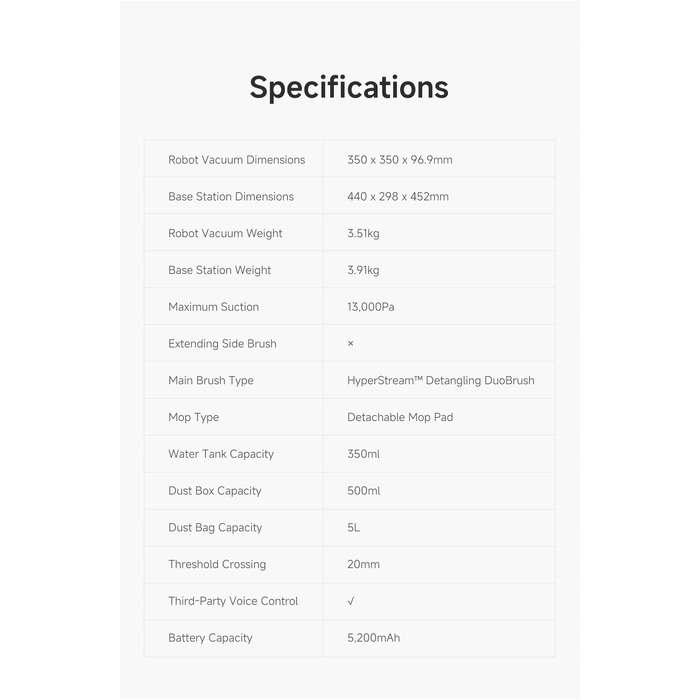Select the Robot Vacuum Dimensions label

coord(237,160)
